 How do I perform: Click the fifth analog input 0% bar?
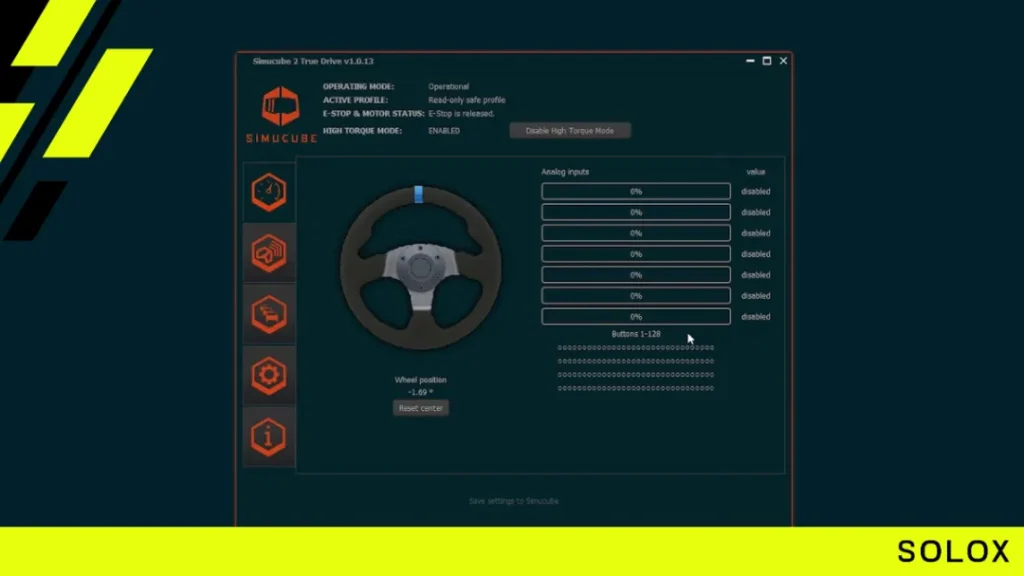pyautogui.click(x=636, y=275)
